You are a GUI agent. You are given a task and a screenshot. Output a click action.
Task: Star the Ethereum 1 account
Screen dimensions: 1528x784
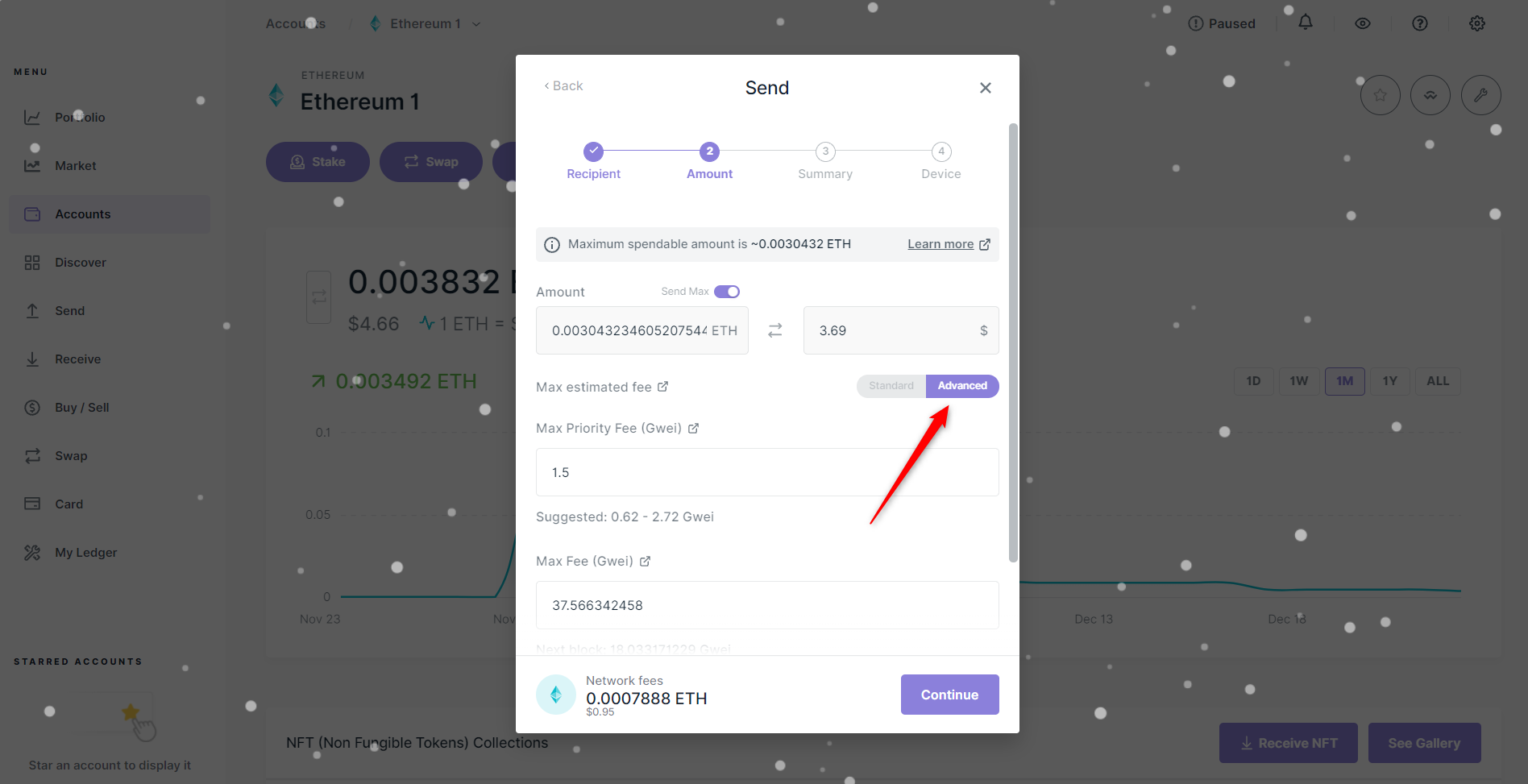click(1381, 95)
